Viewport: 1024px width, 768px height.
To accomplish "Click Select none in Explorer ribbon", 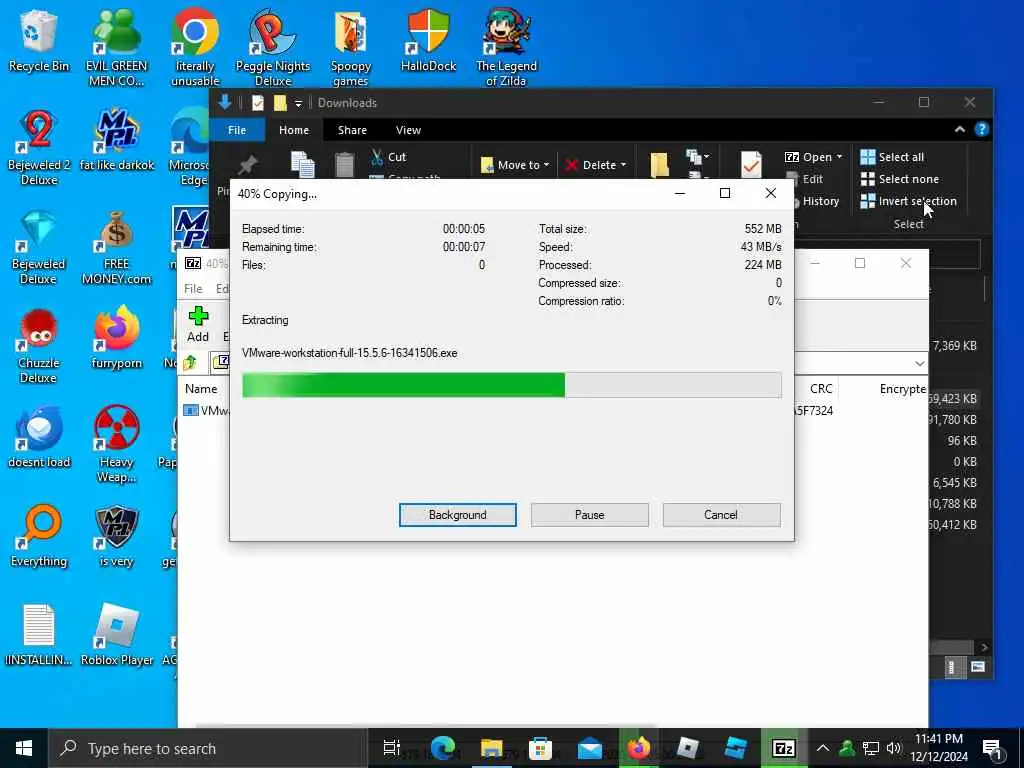I will 899,179.
